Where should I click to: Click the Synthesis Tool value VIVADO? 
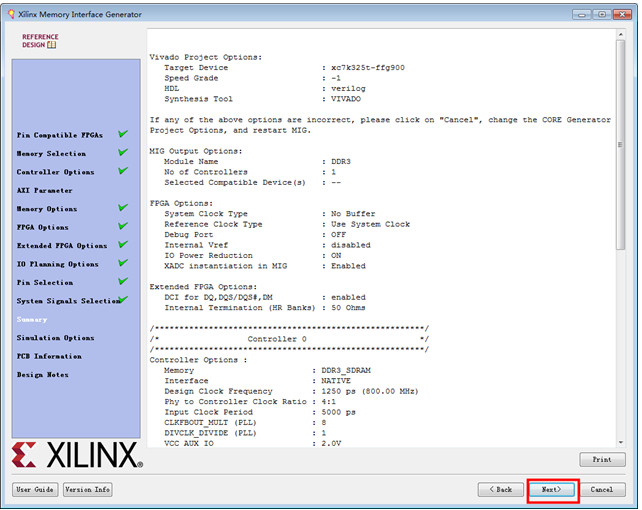point(346,99)
